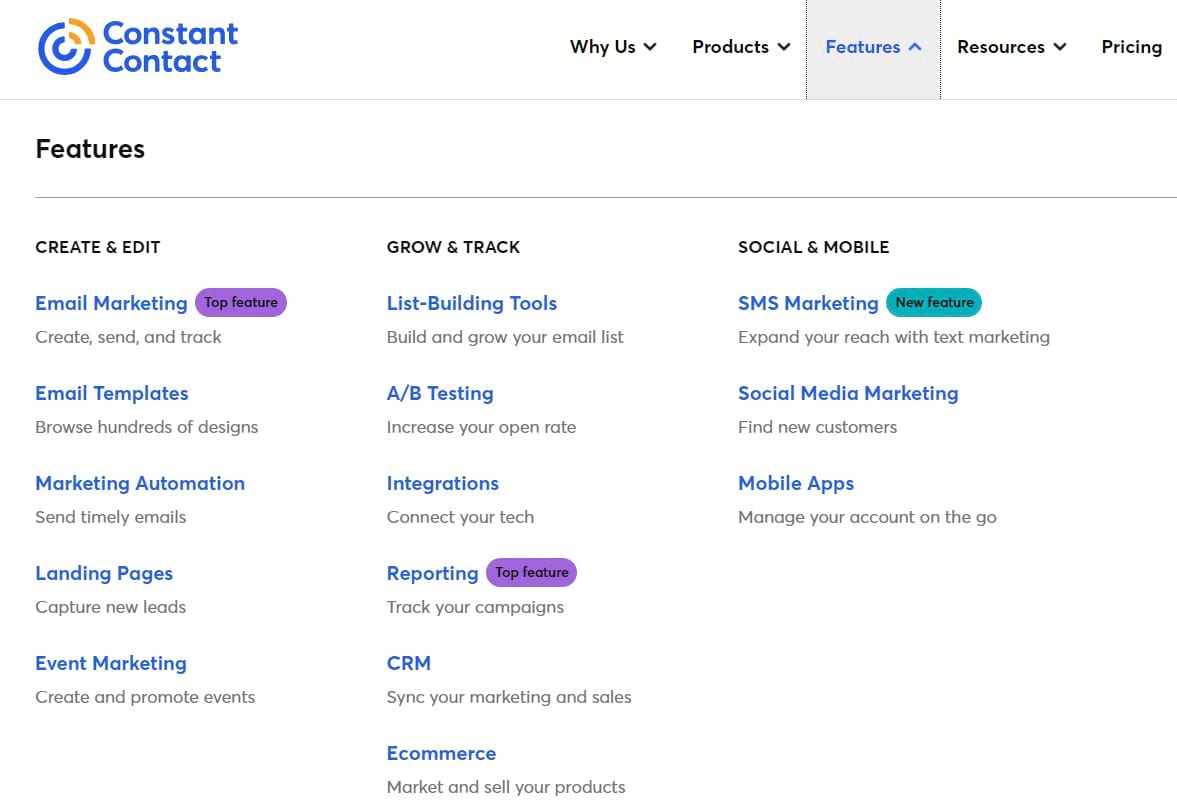The width and height of the screenshot is (1177, 800).
Task: Open the A/B Testing link
Action: click(x=440, y=393)
